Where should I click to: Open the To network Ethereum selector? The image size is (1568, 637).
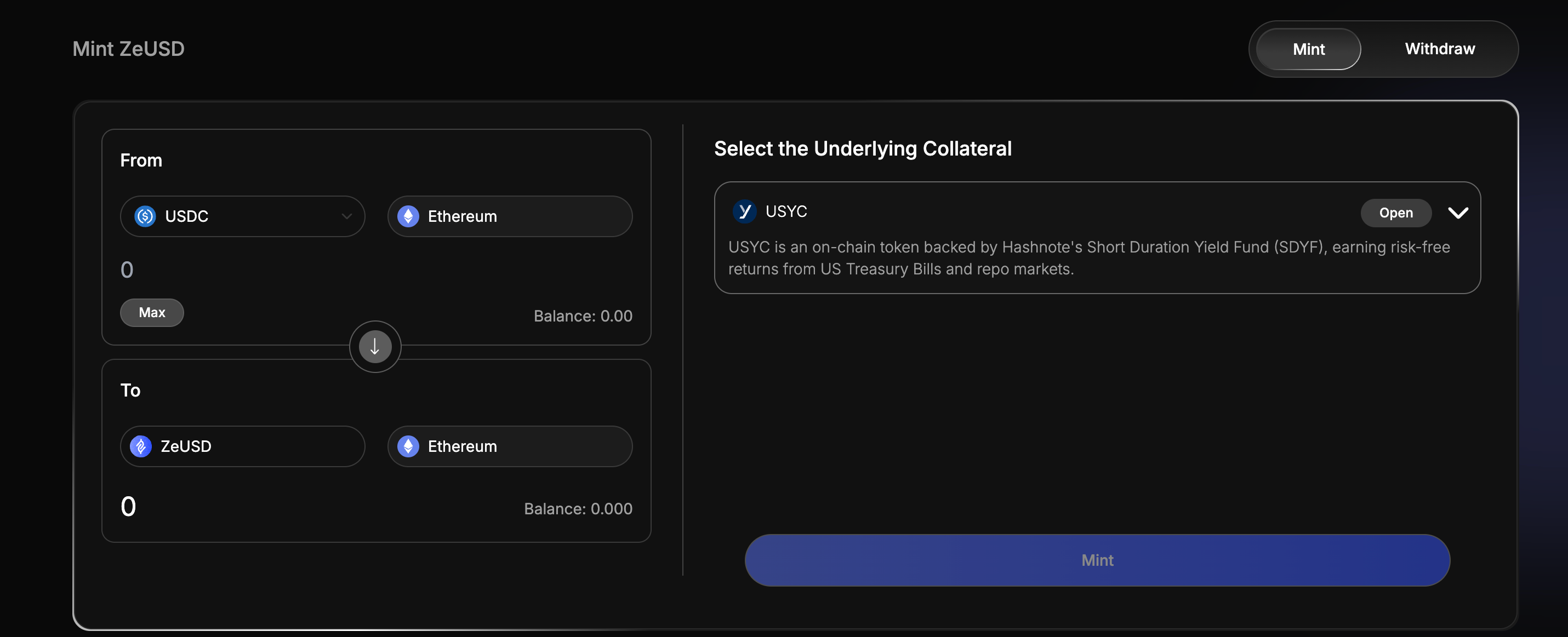coord(510,446)
